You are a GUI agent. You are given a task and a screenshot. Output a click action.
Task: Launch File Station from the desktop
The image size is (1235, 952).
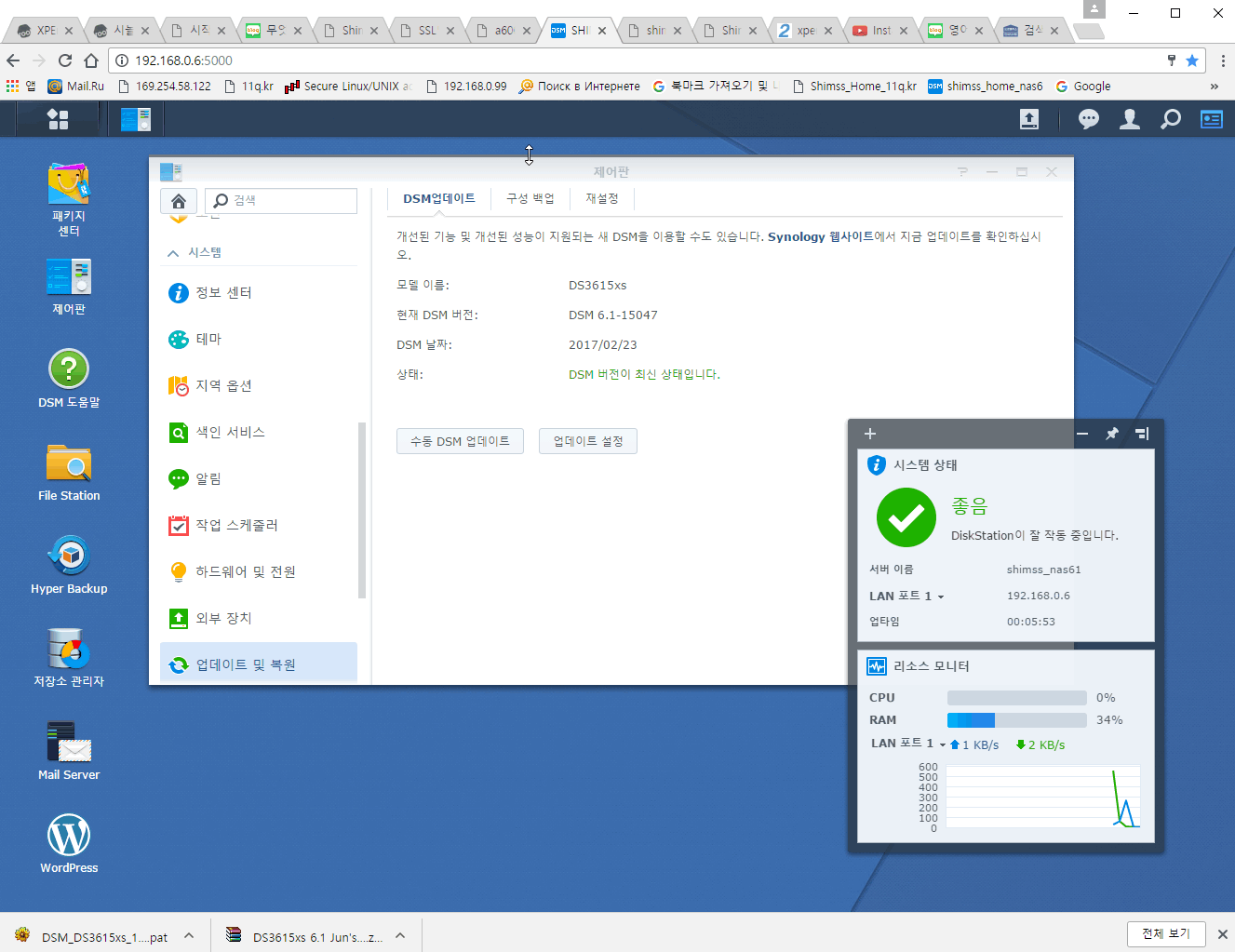click(69, 472)
